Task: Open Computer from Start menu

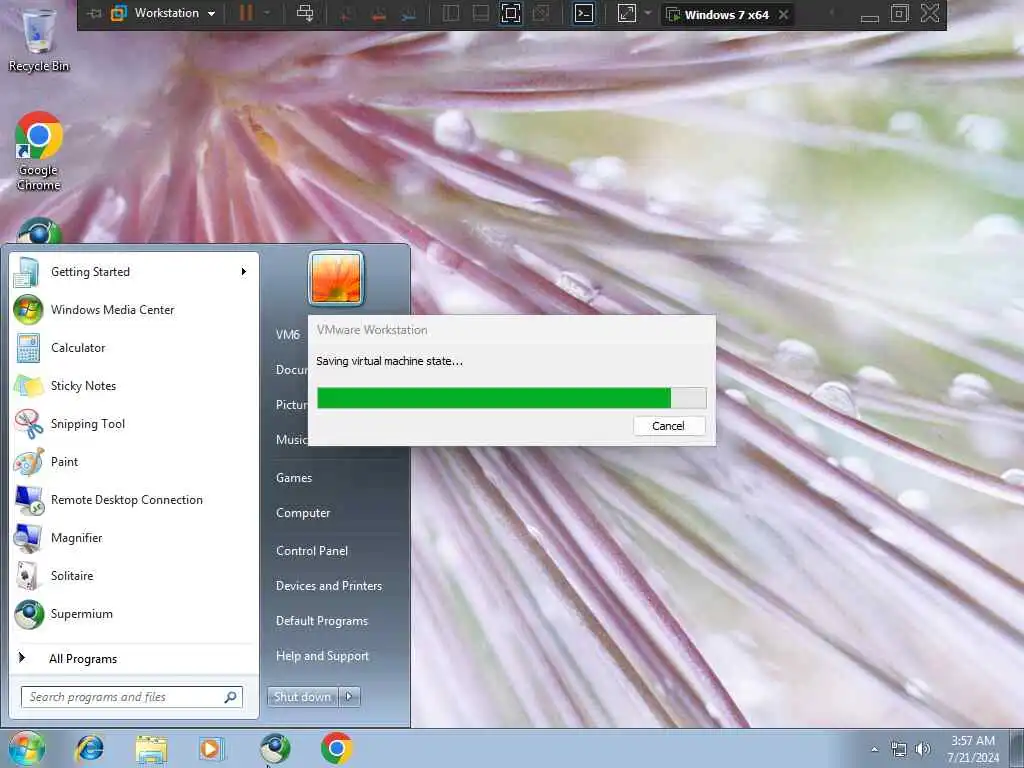Action: tap(334, 513)
